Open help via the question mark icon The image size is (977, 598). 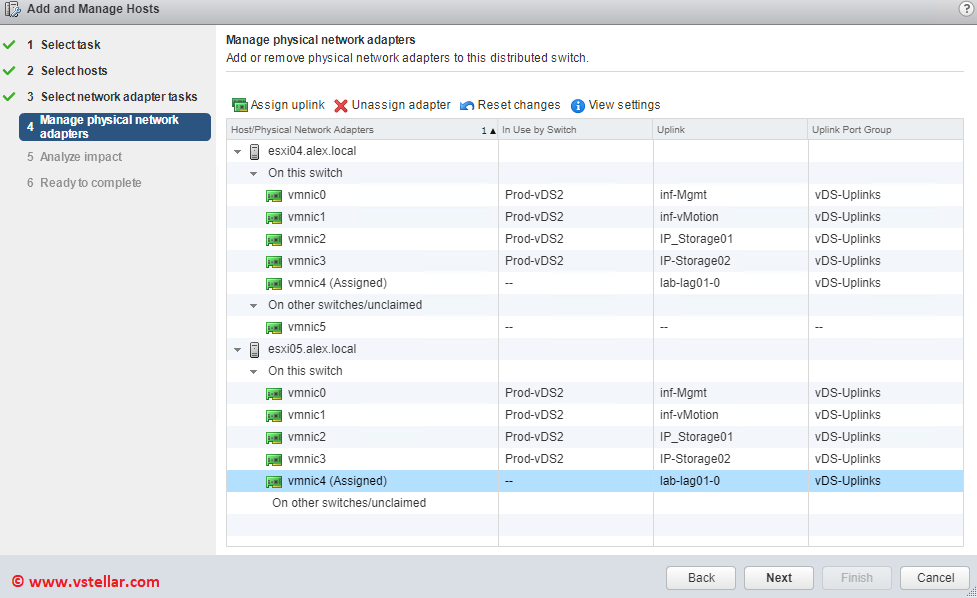click(965, 9)
